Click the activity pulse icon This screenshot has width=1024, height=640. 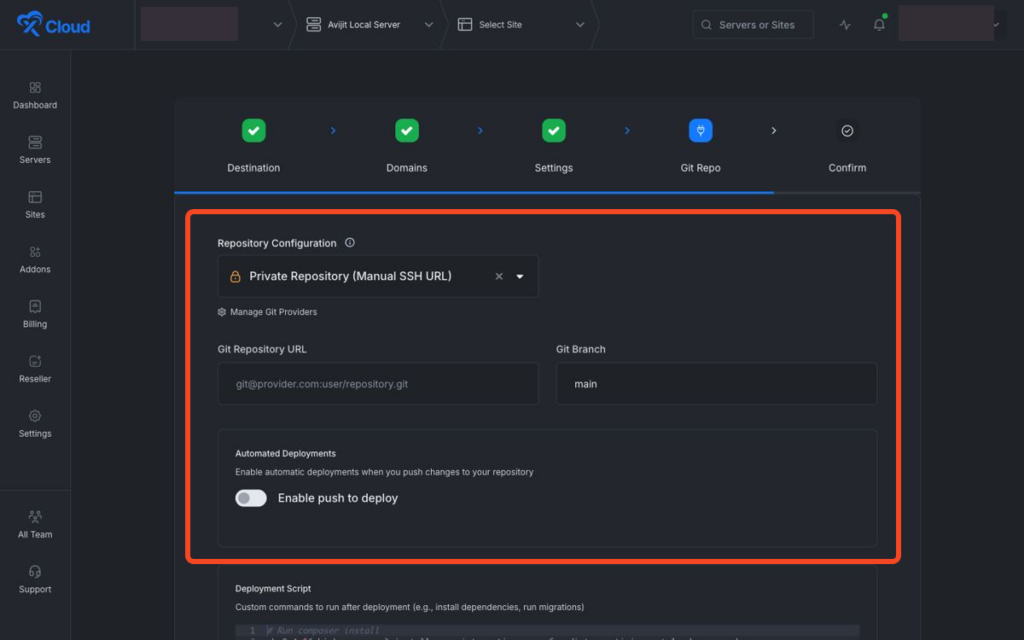(845, 25)
